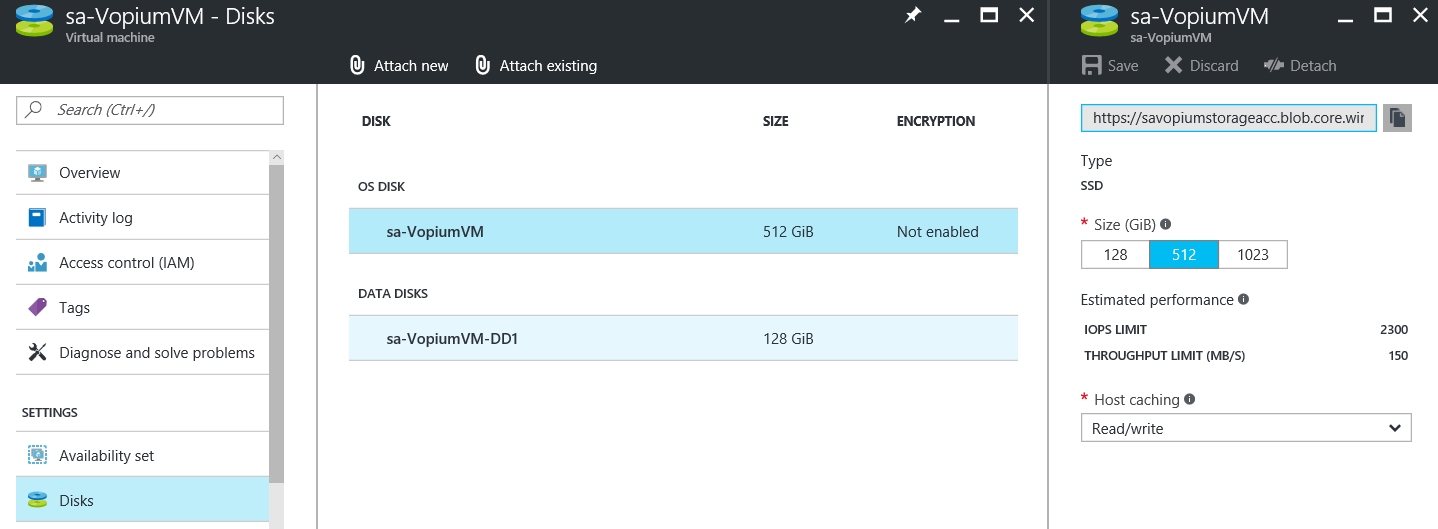Screen dimensions: 1438x529
Task: Click the Search (Ctrl+/) field
Action: (x=150, y=110)
